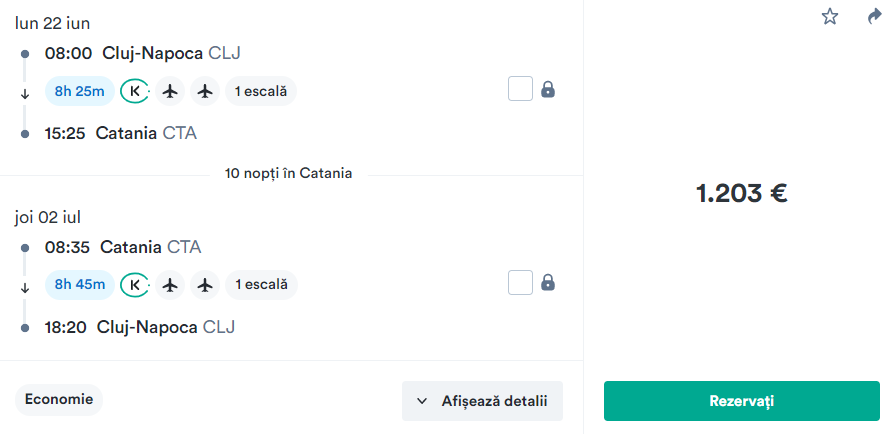
Task: Click the Economie class tag
Action: (x=59, y=399)
